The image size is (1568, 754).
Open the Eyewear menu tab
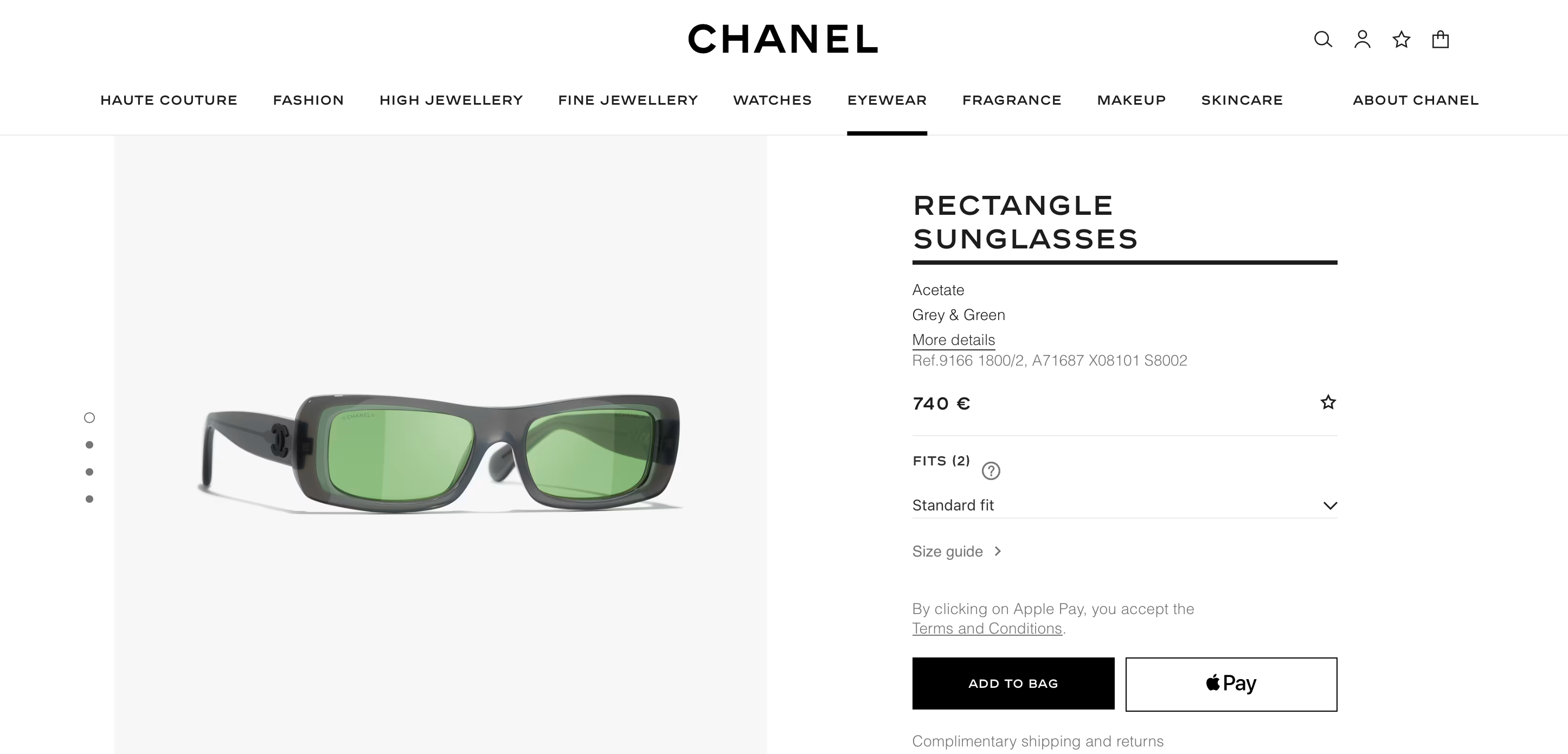[887, 100]
